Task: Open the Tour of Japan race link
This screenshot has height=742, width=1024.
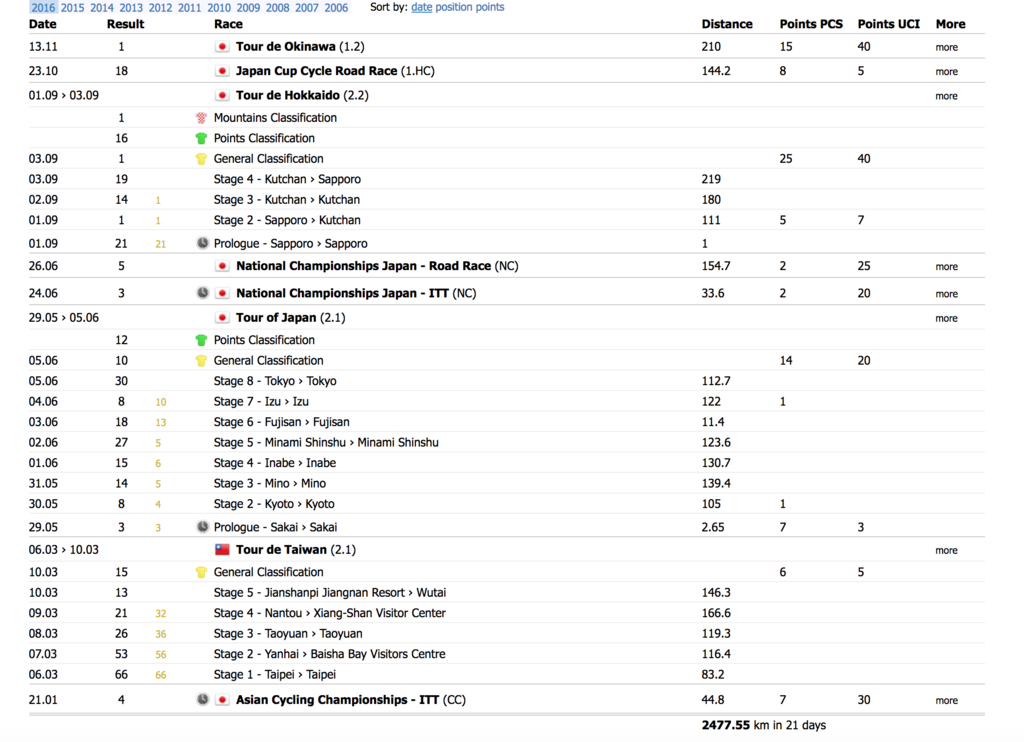Action: (276, 318)
